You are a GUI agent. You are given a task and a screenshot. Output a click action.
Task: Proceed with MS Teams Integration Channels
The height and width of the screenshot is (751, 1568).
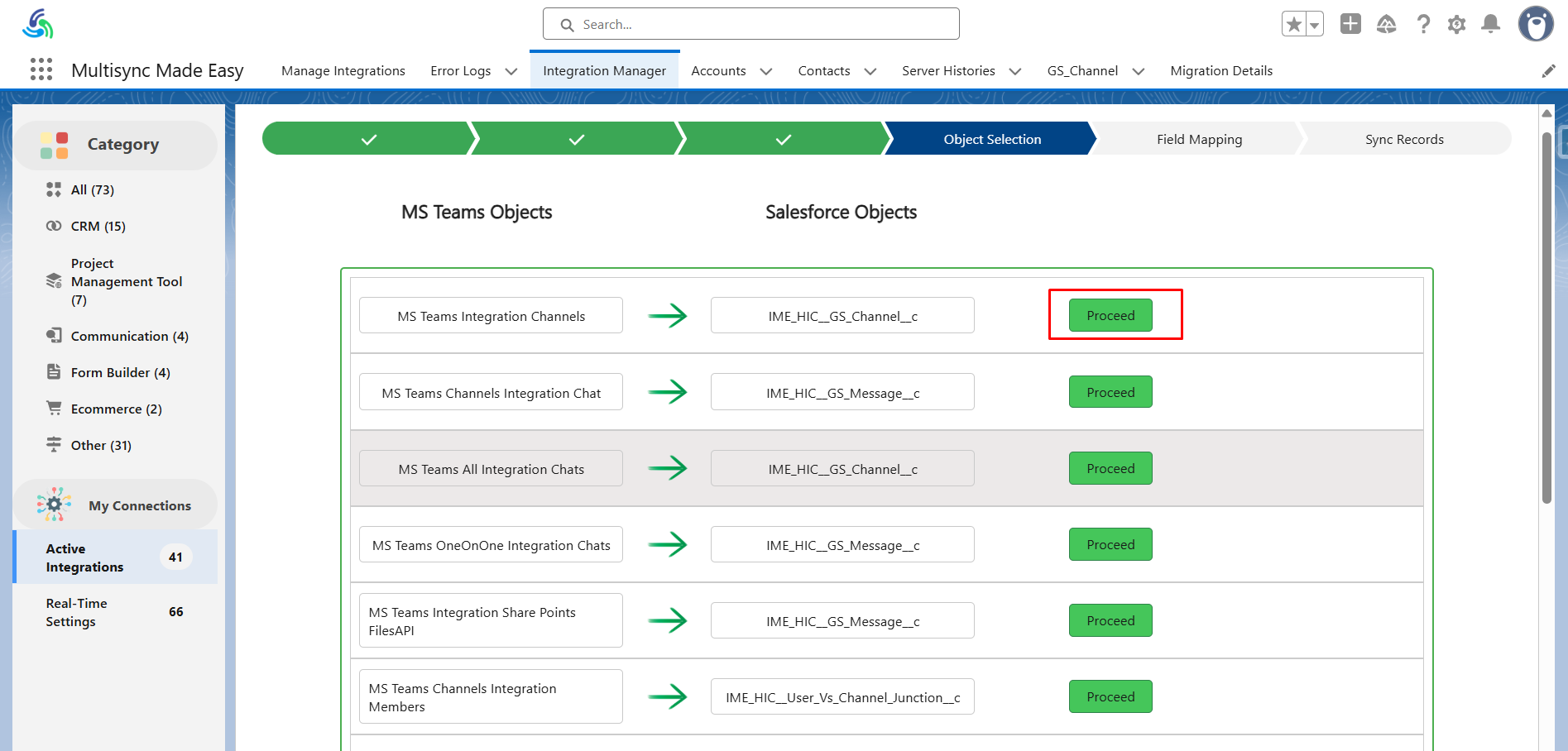tap(1110, 315)
